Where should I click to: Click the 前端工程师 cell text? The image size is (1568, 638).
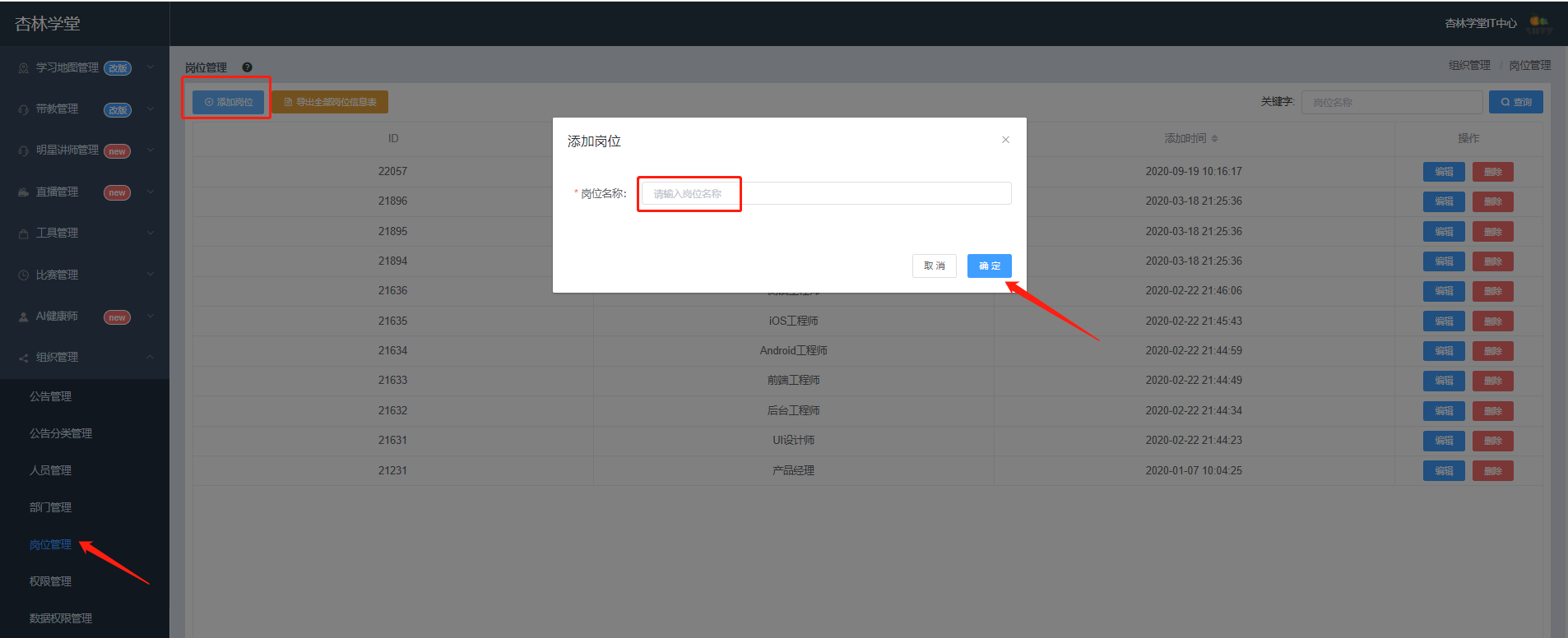click(793, 381)
